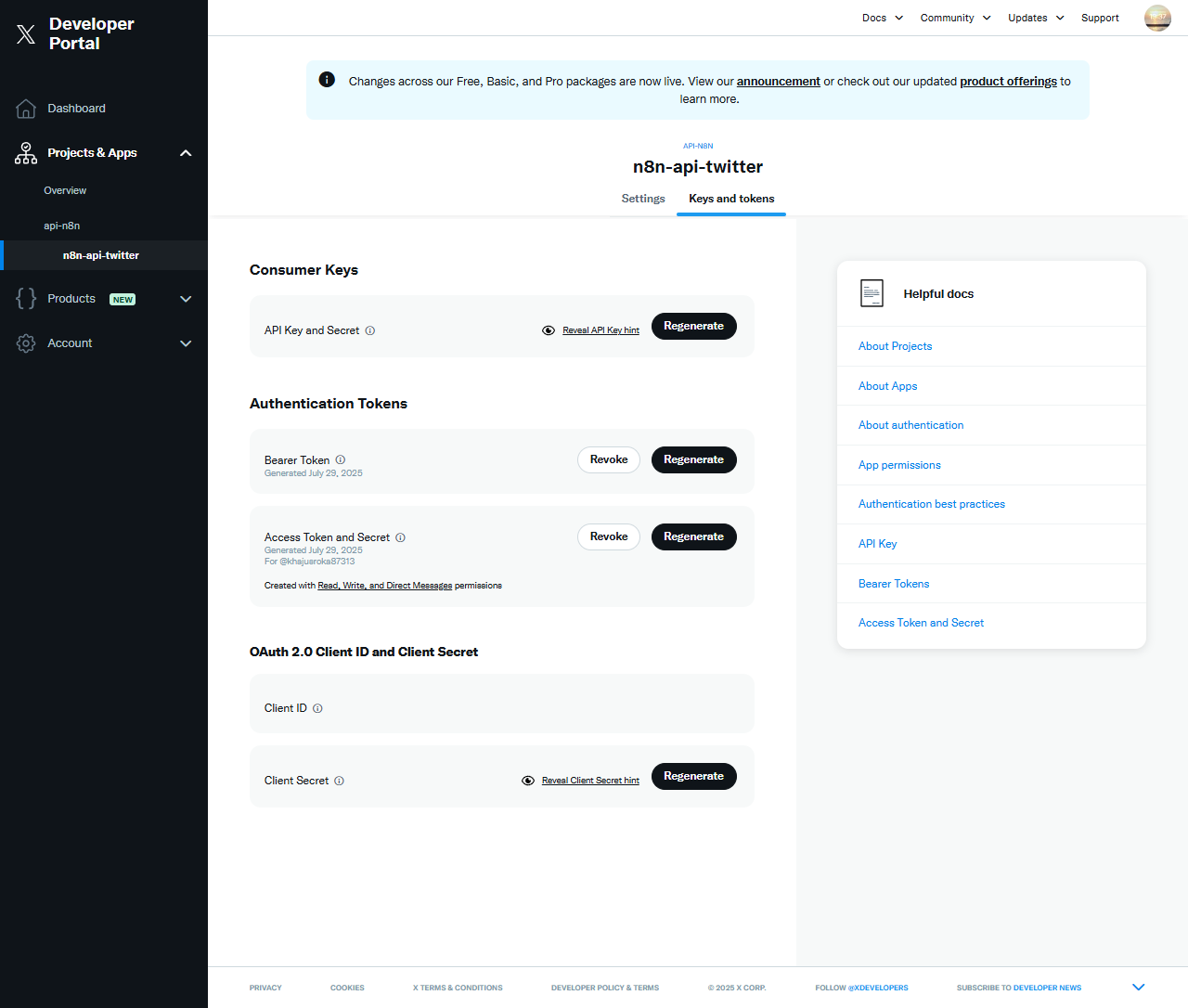Revoke the Bearer Token
The image size is (1188, 1008).
[x=609, y=459]
